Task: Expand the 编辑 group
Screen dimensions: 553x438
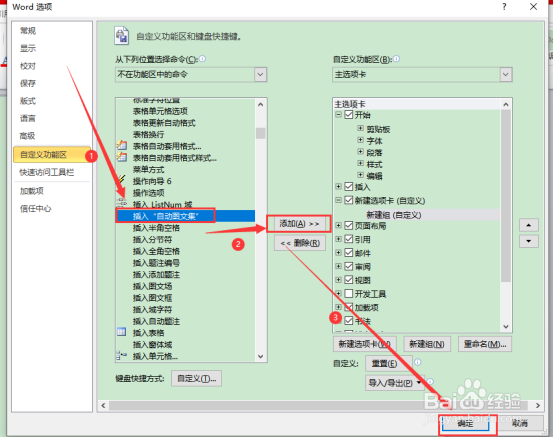Action: point(360,175)
